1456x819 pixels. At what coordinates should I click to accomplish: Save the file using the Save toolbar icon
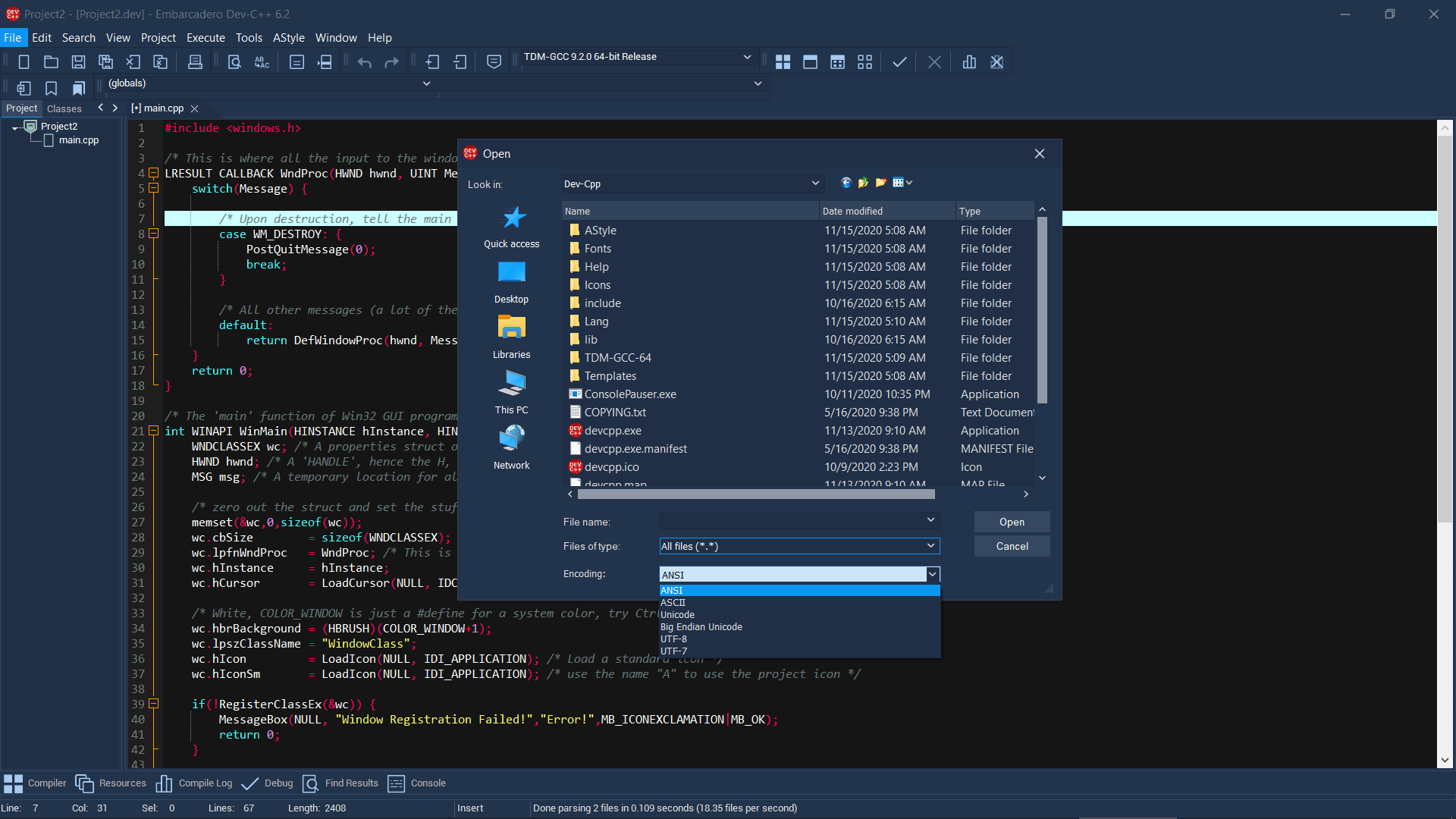(78, 61)
